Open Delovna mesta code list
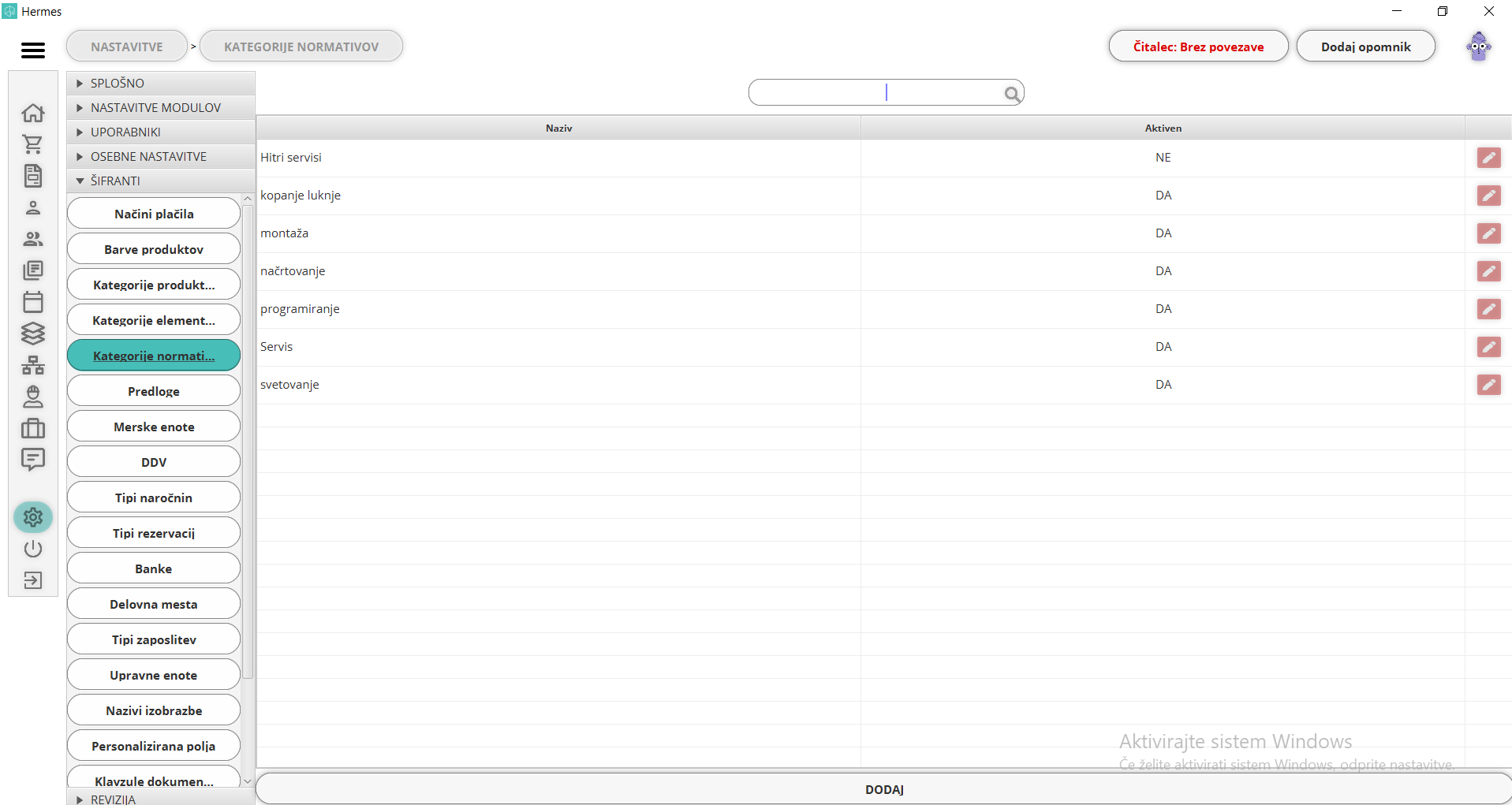Viewport: 1512px width, 805px height. pyautogui.click(x=154, y=604)
